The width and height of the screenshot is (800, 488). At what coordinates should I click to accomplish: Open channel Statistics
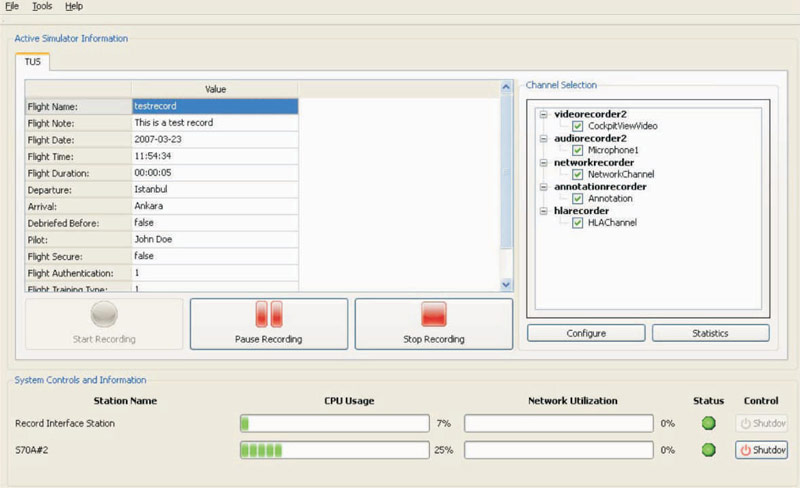pos(710,333)
